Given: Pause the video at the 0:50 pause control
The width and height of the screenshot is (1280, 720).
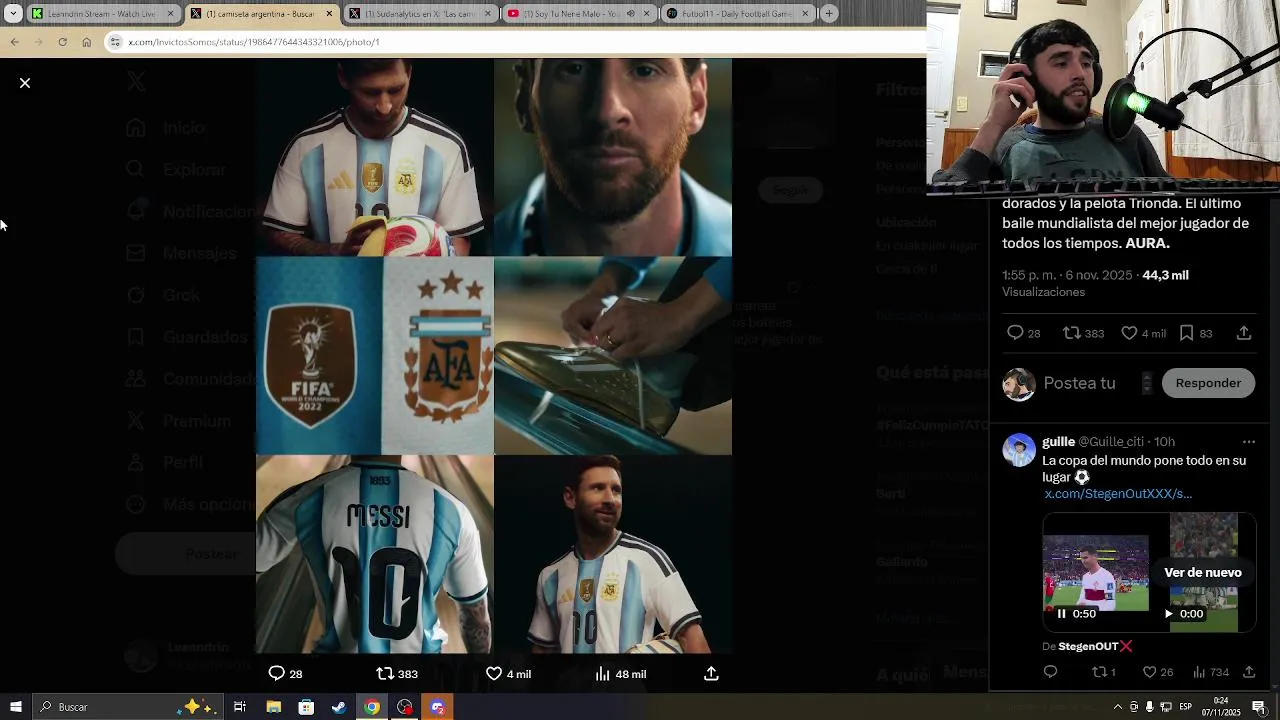Looking at the screenshot, I should 1062,614.
